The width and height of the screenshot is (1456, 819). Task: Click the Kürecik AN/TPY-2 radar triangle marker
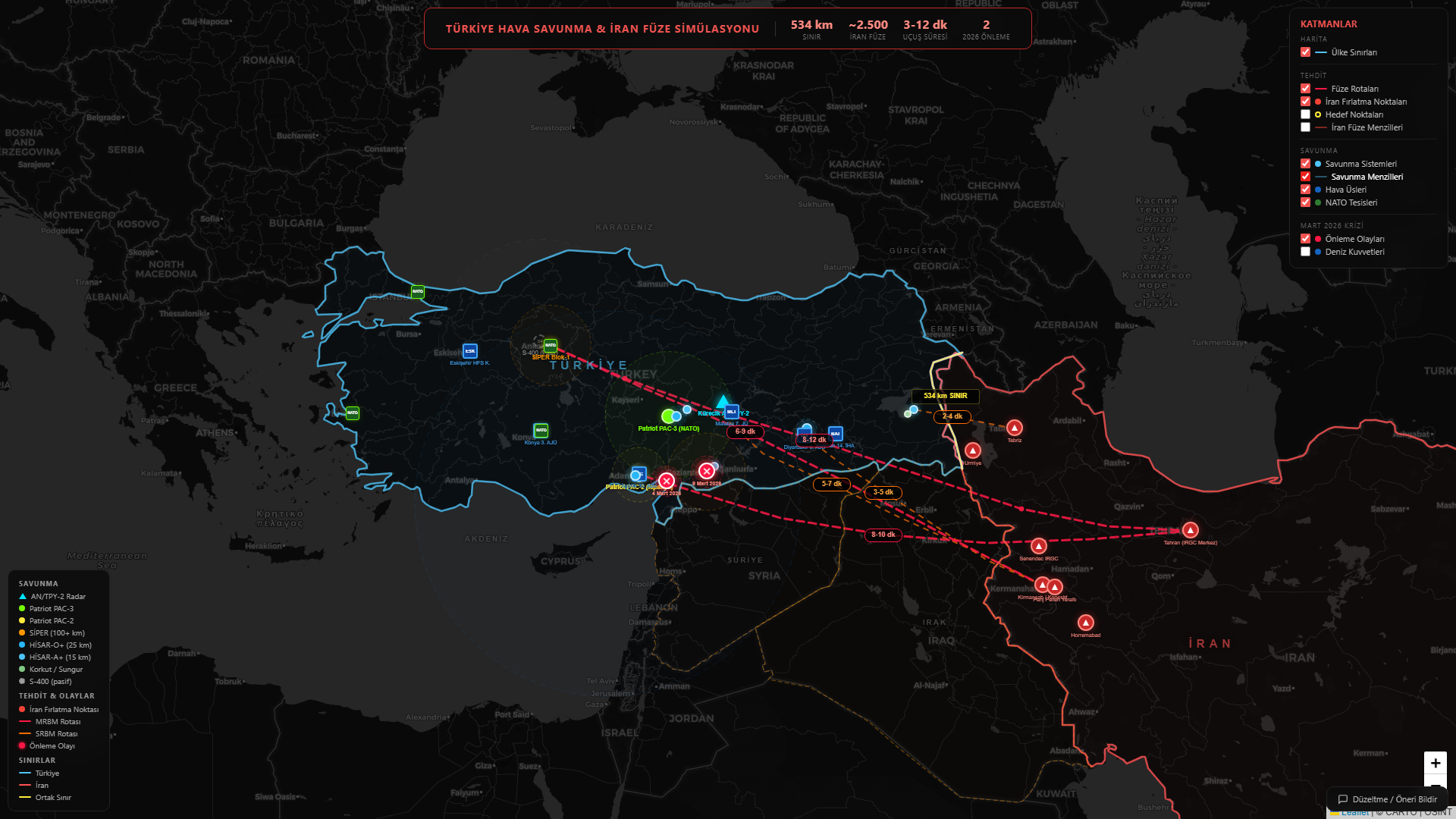click(723, 401)
